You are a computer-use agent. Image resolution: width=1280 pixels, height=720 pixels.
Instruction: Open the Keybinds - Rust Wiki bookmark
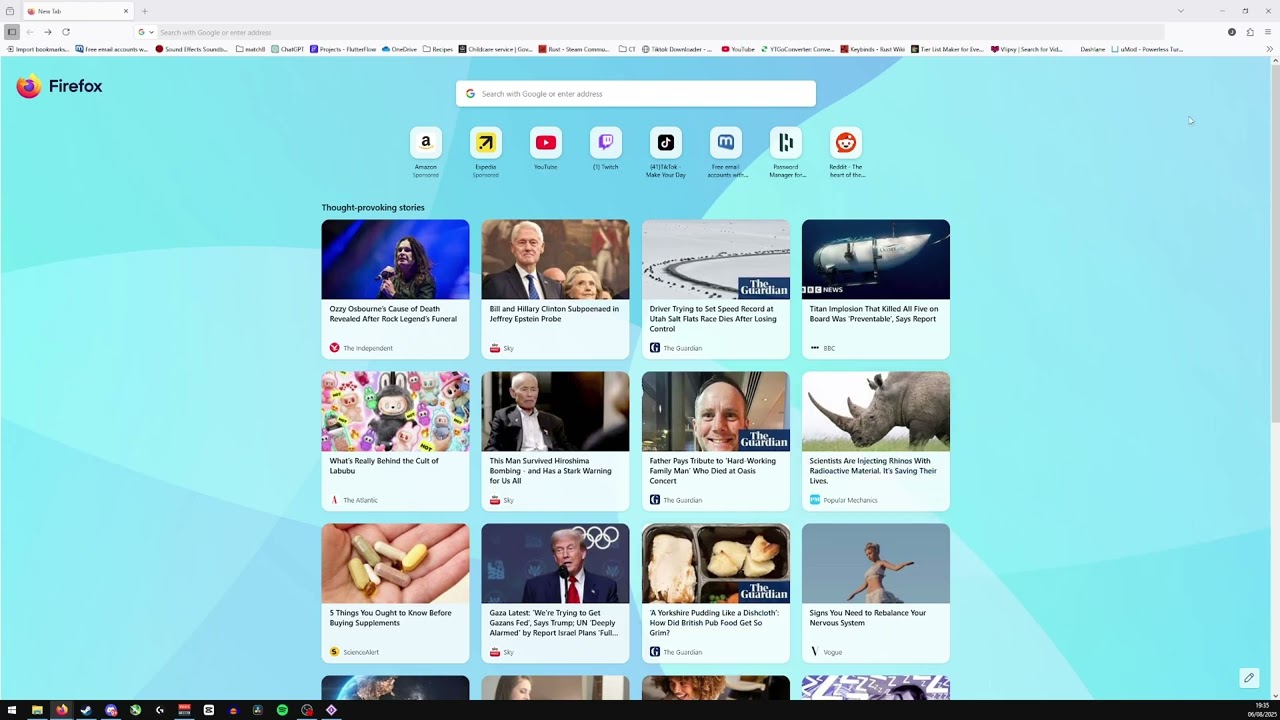873,49
